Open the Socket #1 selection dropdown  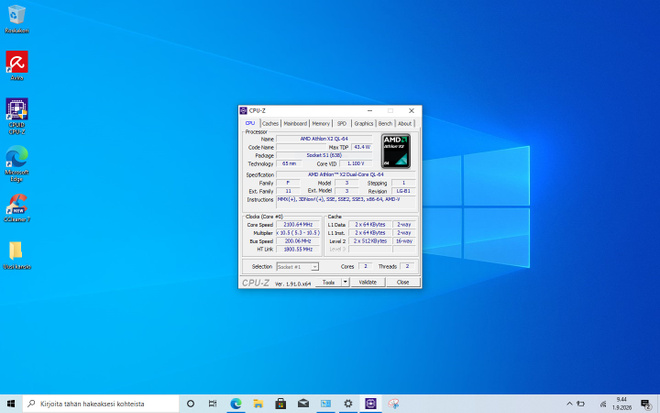click(298, 267)
